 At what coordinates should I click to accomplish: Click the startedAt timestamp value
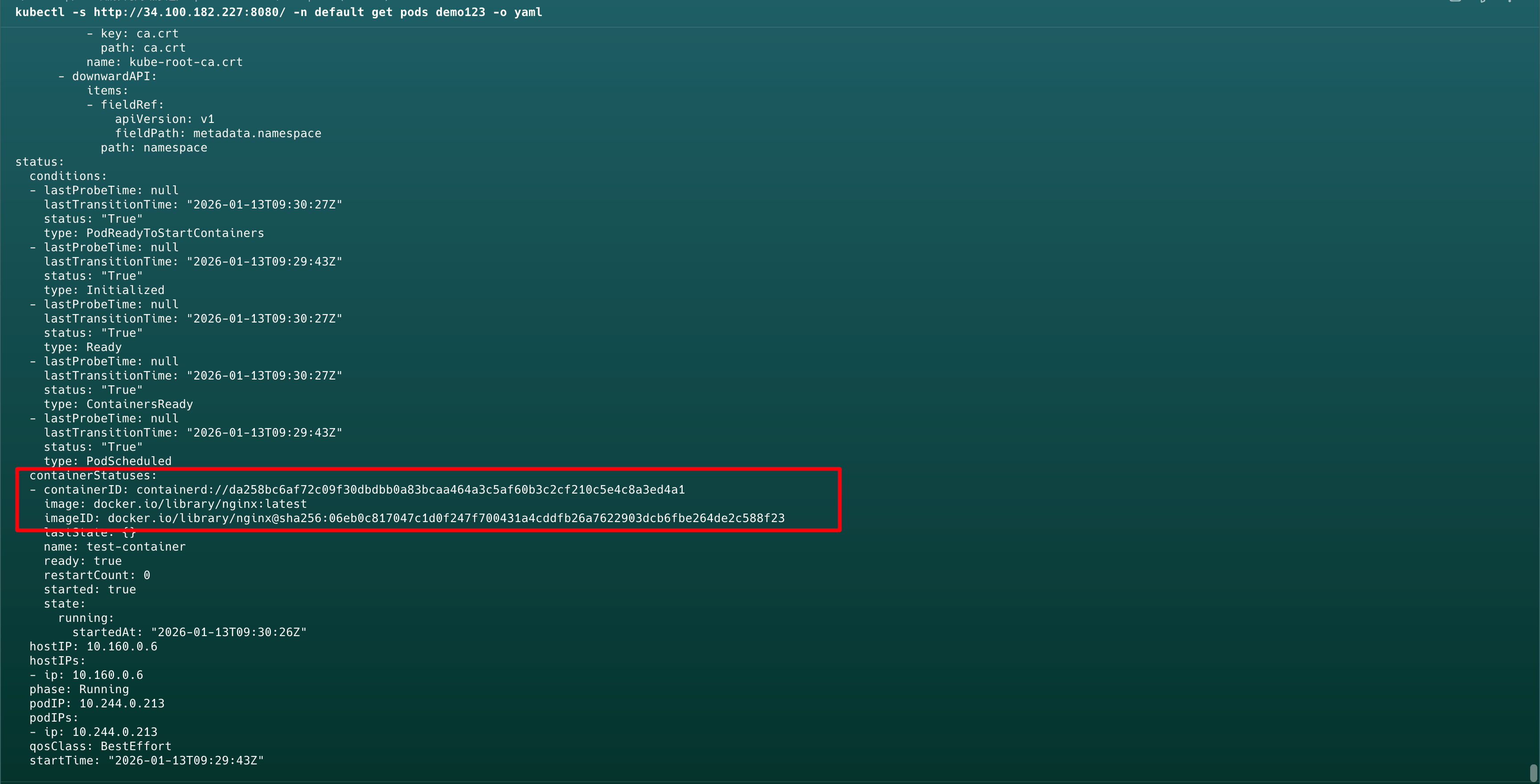[x=228, y=632]
